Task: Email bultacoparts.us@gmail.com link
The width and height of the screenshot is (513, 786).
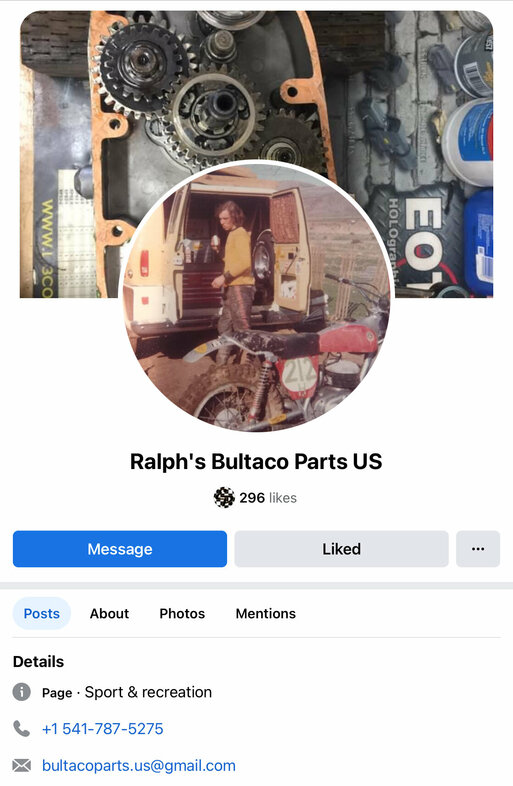Action: point(139,765)
